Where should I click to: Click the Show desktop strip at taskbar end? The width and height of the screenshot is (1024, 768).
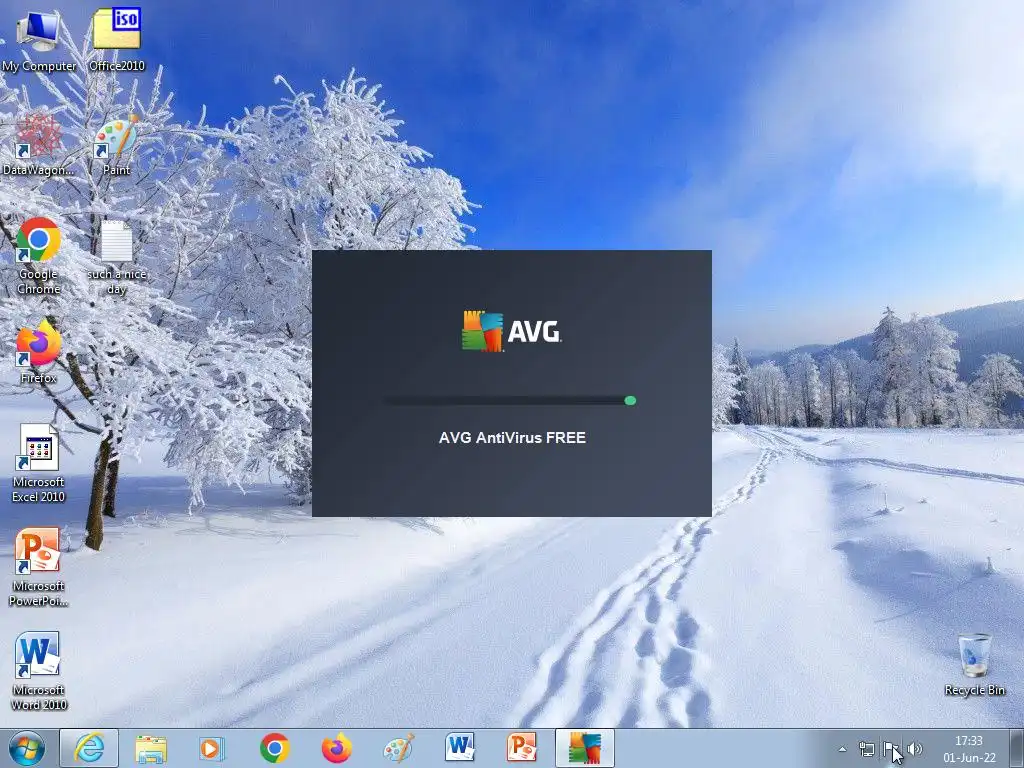(x=1016, y=748)
